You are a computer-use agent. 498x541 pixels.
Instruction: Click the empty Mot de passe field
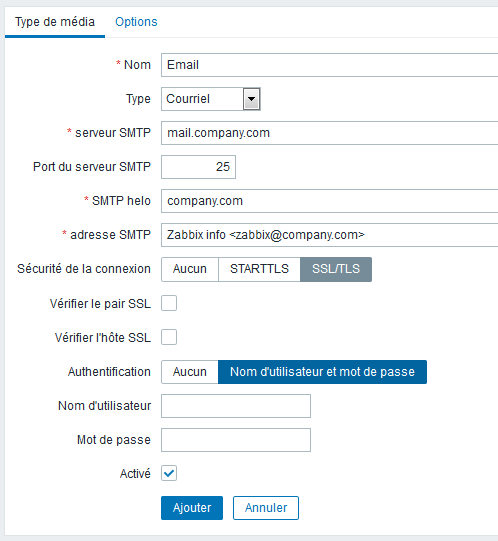click(x=236, y=440)
